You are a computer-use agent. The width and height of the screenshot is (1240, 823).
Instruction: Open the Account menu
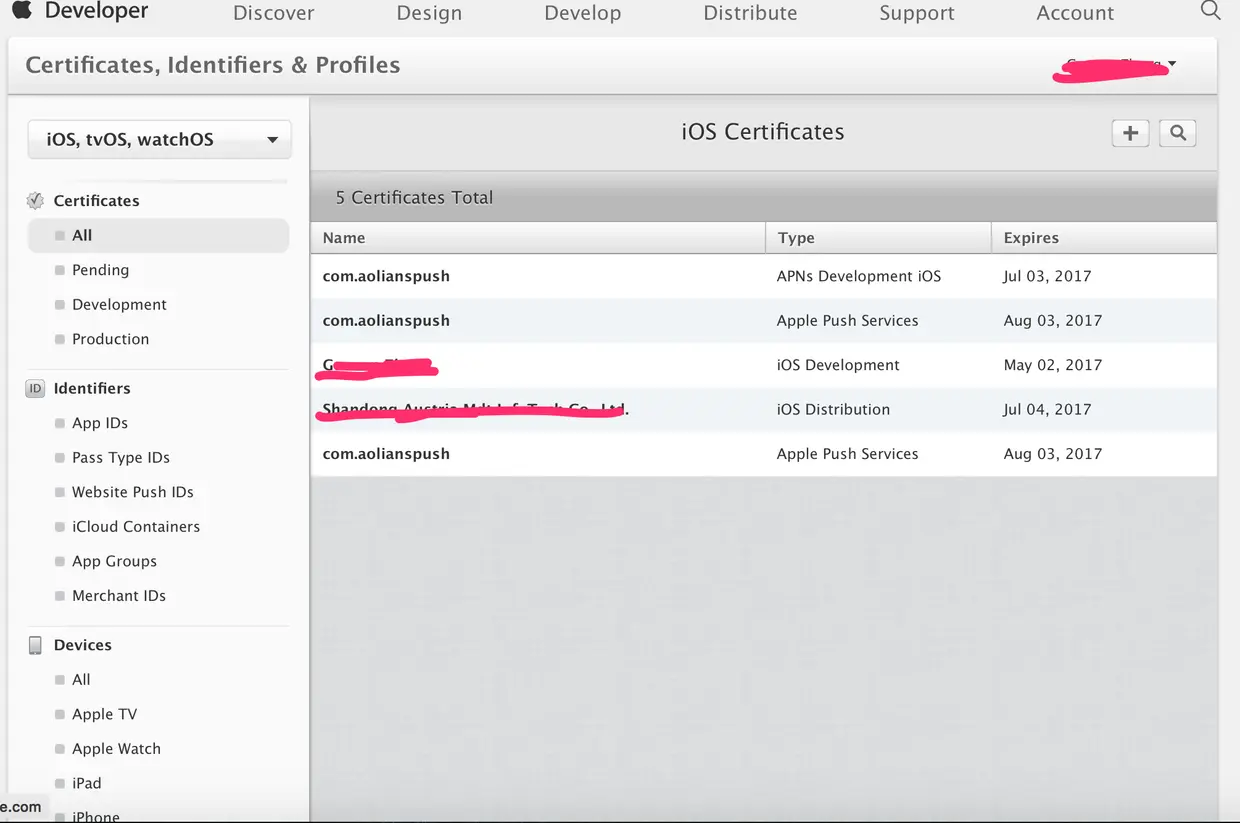[x=1075, y=13]
